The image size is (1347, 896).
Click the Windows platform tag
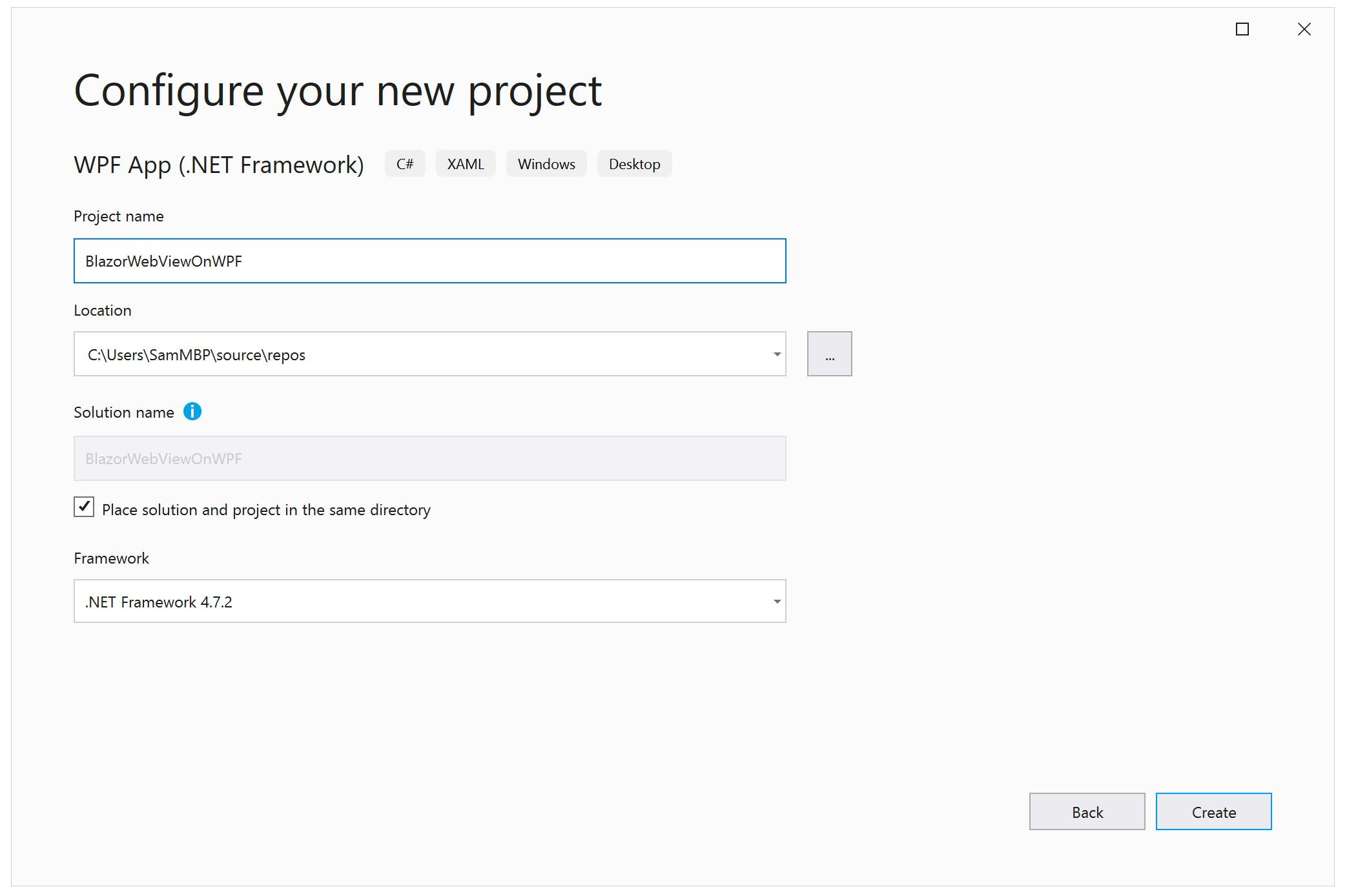click(546, 164)
